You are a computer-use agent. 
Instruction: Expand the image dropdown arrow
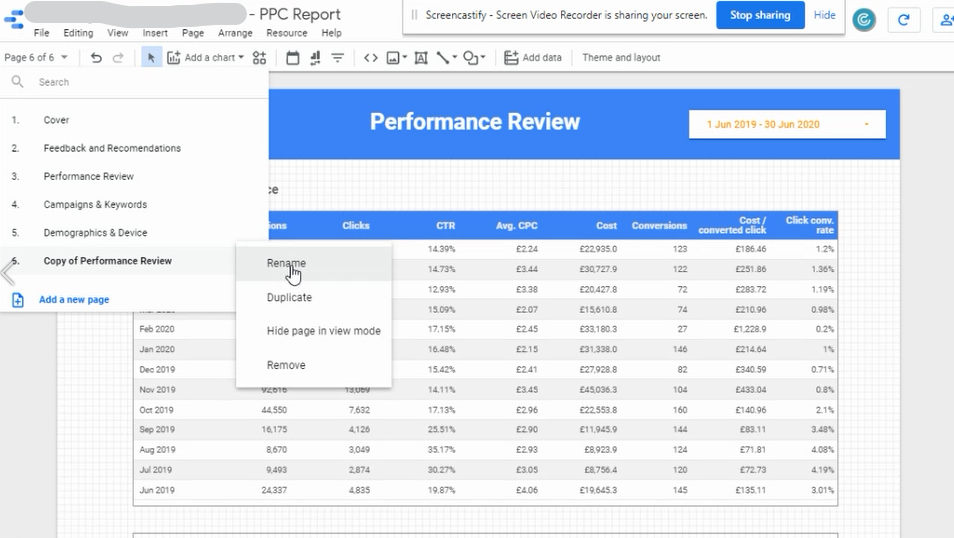tap(405, 57)
